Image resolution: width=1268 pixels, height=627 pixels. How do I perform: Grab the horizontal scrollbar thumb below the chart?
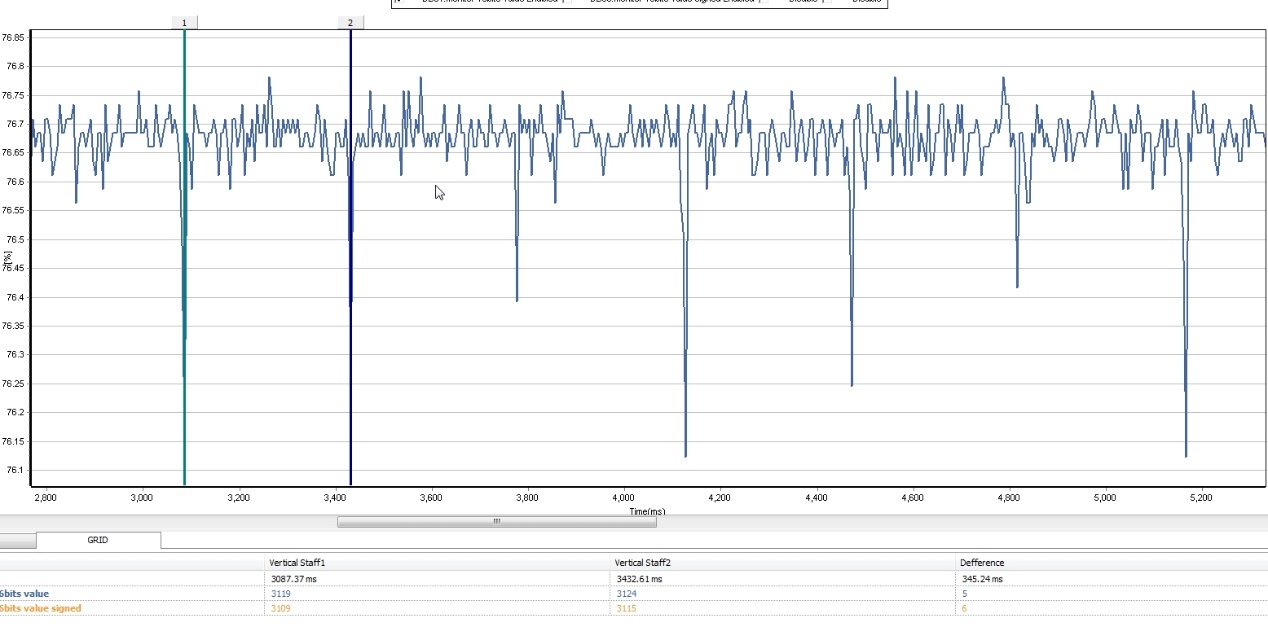(497, 521)
